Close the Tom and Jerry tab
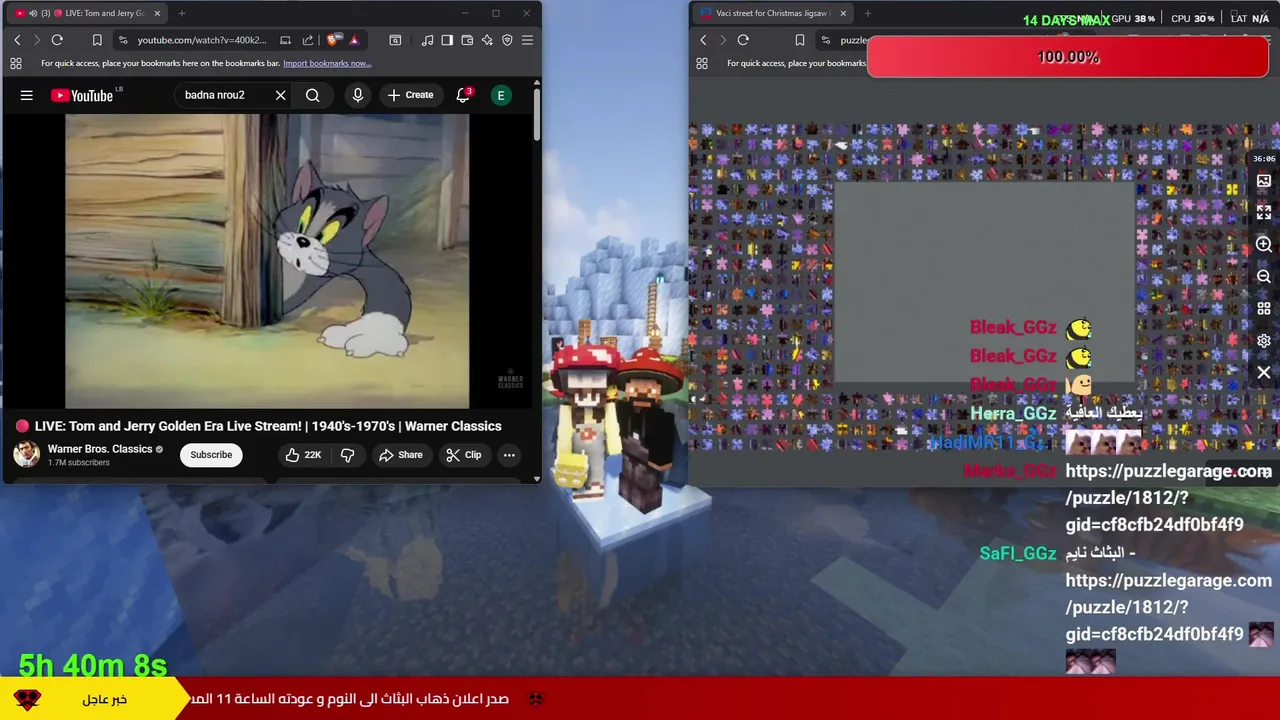1280x720 pixels. click(157, 13)
